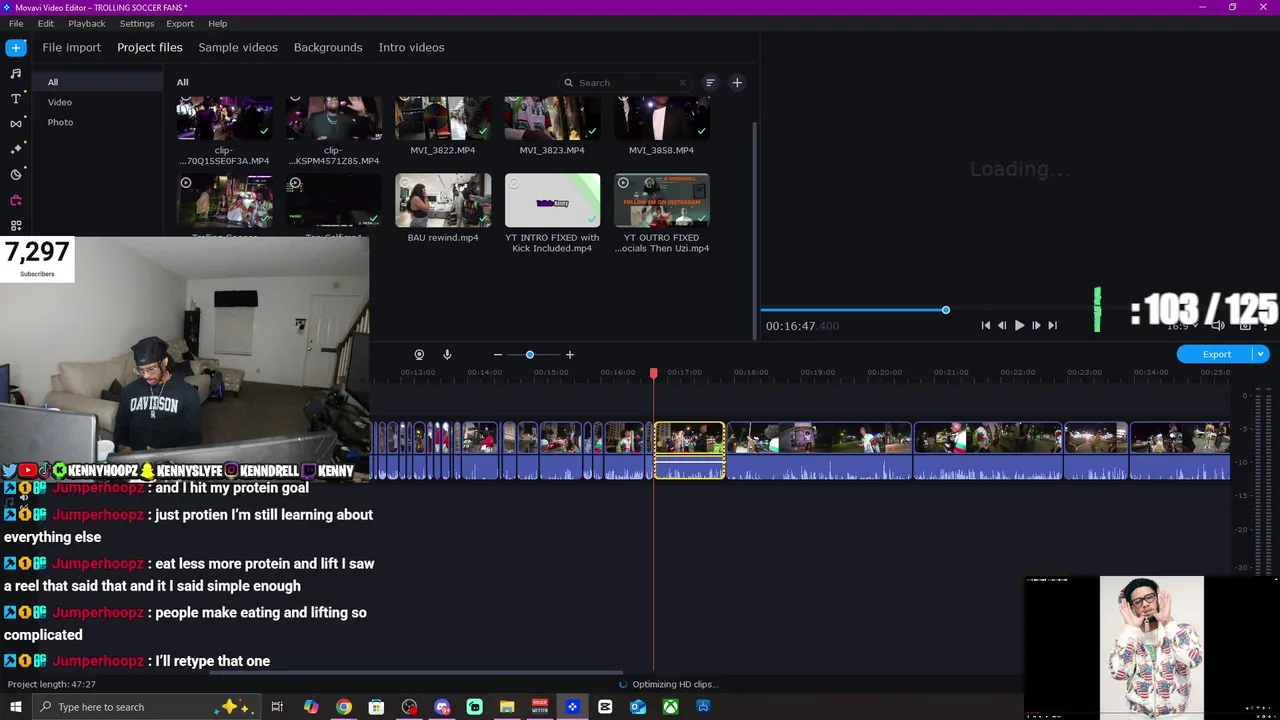Click the add media plus icon

[x=737, y=83]
